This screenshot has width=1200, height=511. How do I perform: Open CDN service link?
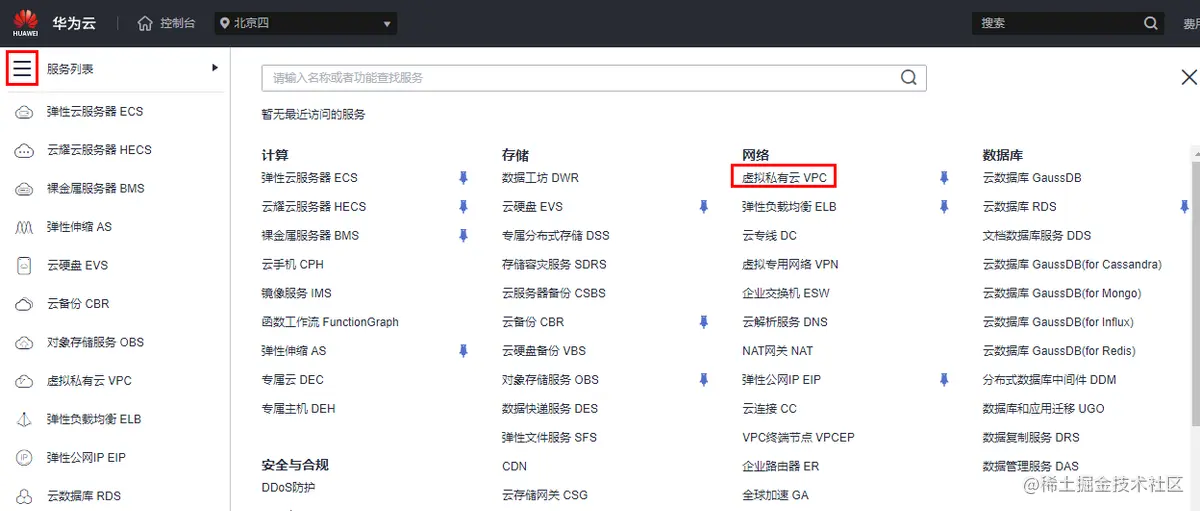[x=514, y=467]
